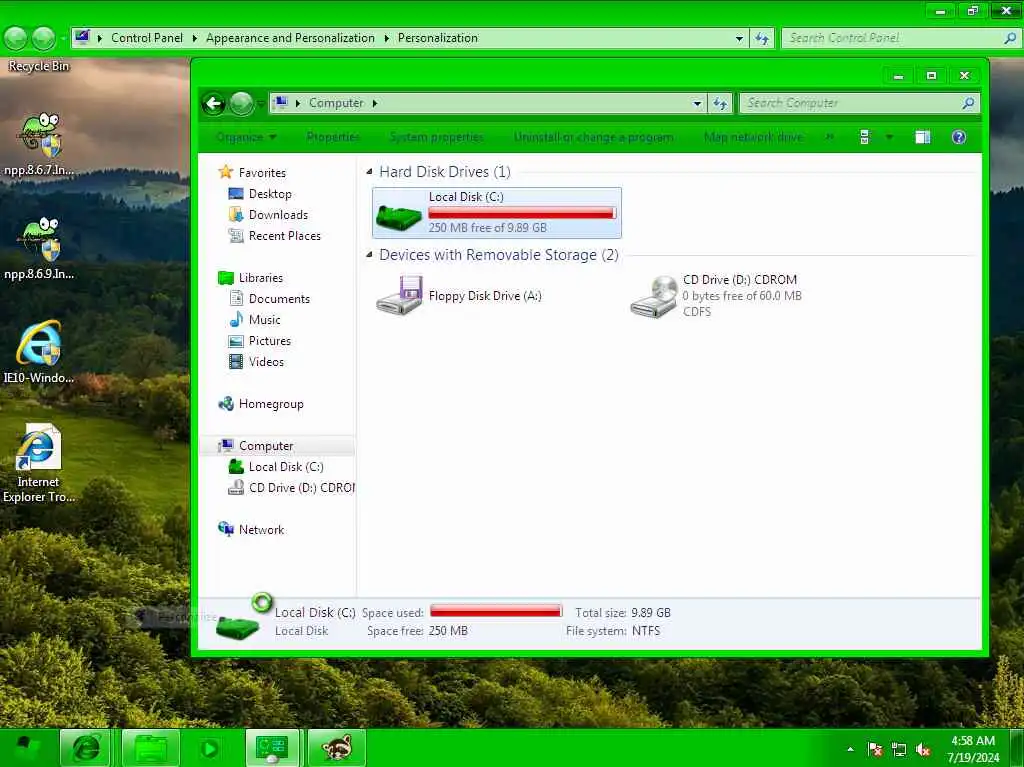Collapse the Hard Disk Drives group

point(369,172)
